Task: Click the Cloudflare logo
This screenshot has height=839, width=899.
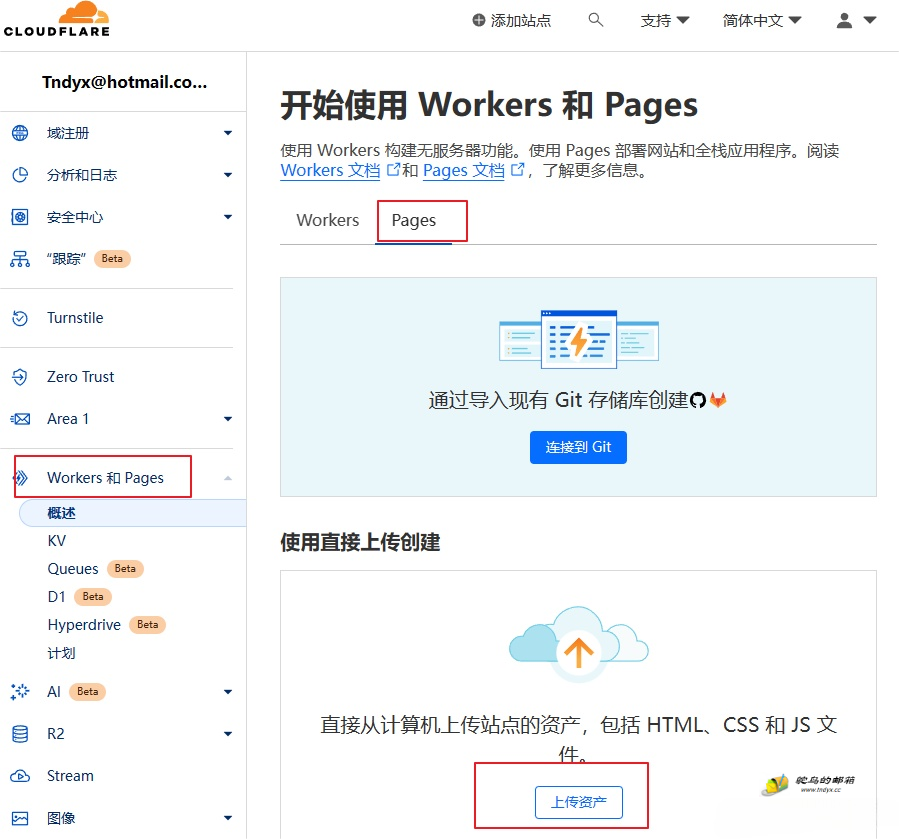Action: pos(57,20)
